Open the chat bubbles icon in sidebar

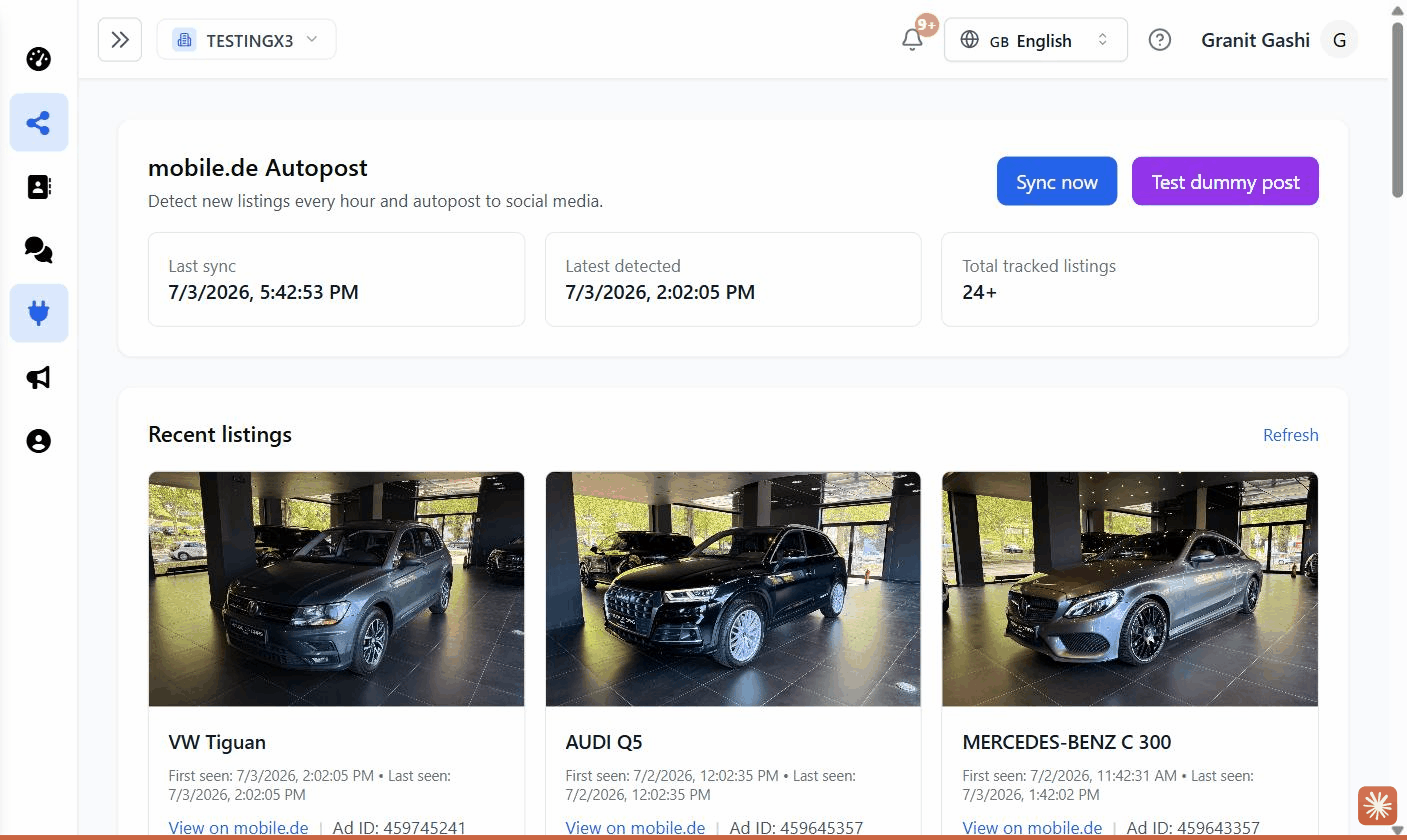point(38,250)
